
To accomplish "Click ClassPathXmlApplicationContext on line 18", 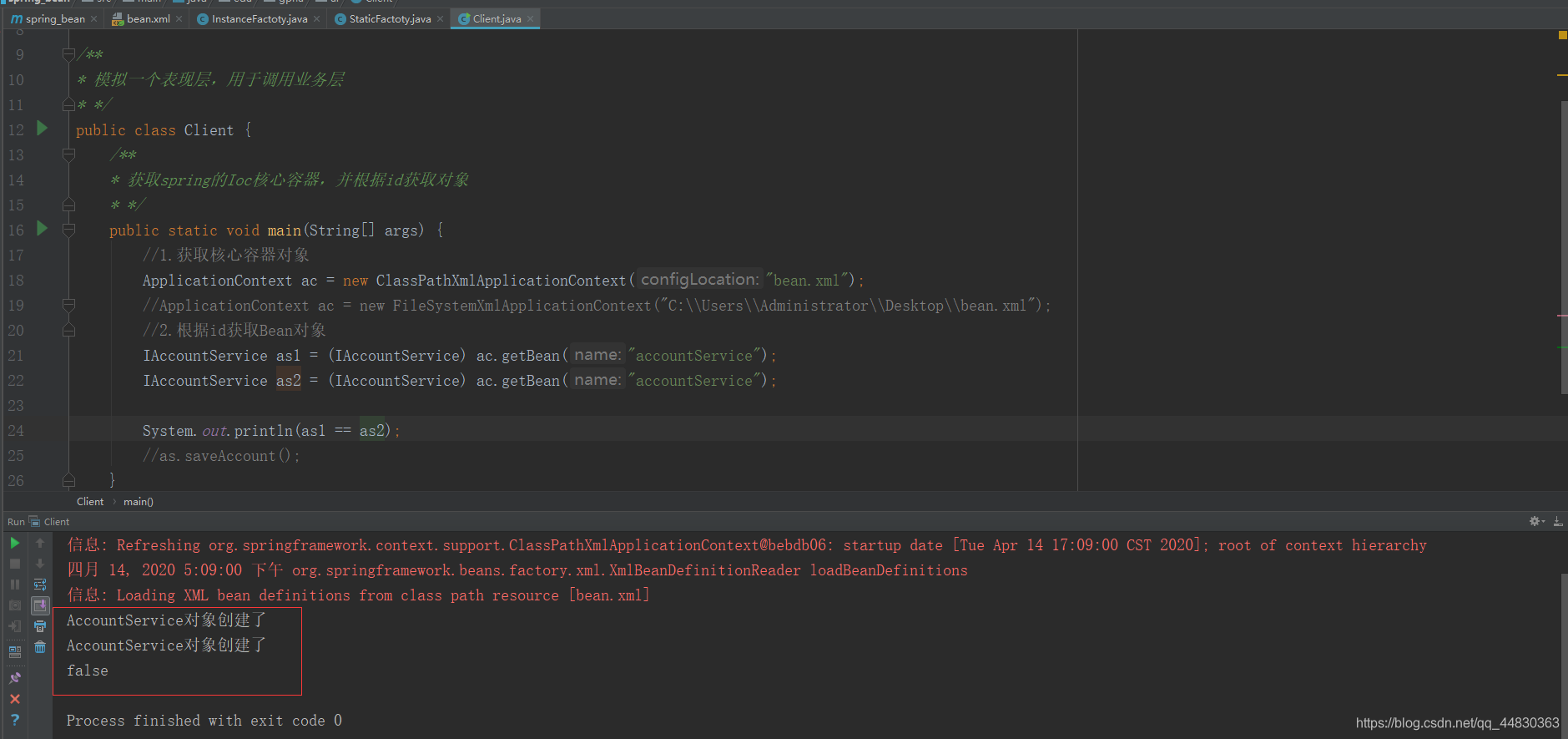I will 501,281.
